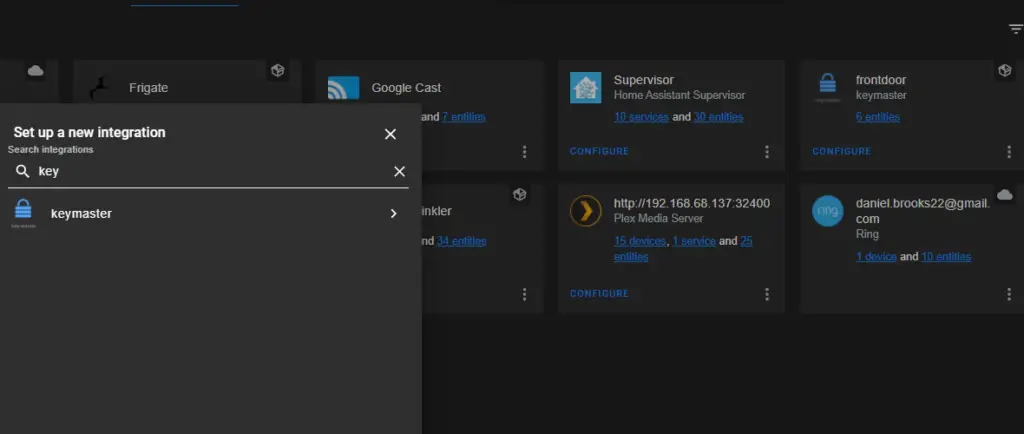Clear the search text with the X icon
The image size is (1024, 434).
(x=399, y=172)
